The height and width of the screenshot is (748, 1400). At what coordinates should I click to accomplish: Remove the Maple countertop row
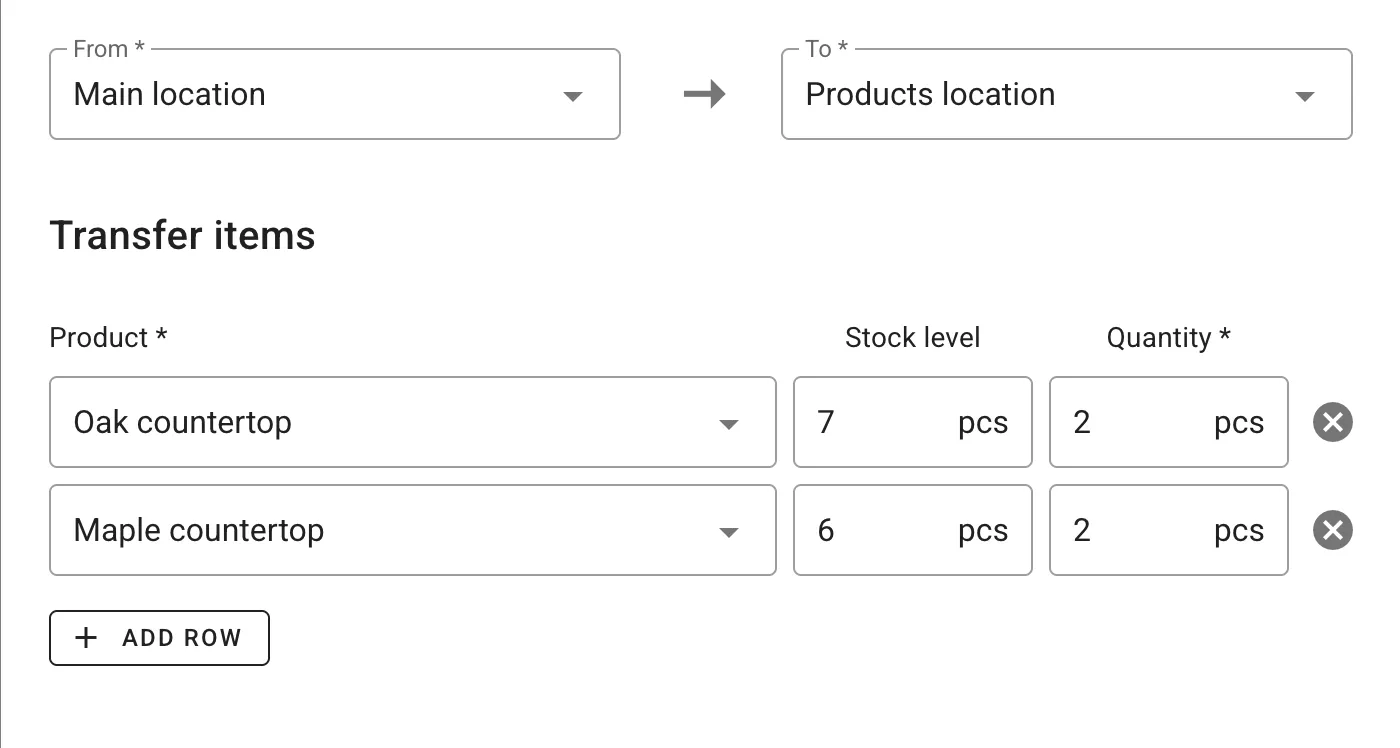(1332, 530)
